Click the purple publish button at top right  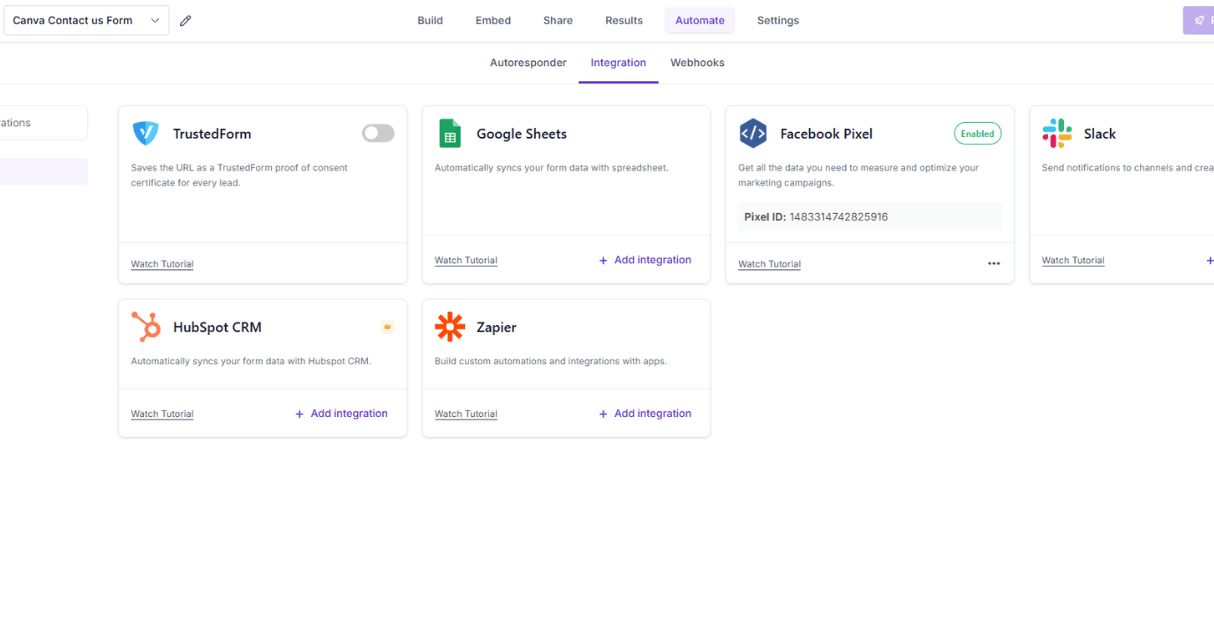(x=1199, y=20)
